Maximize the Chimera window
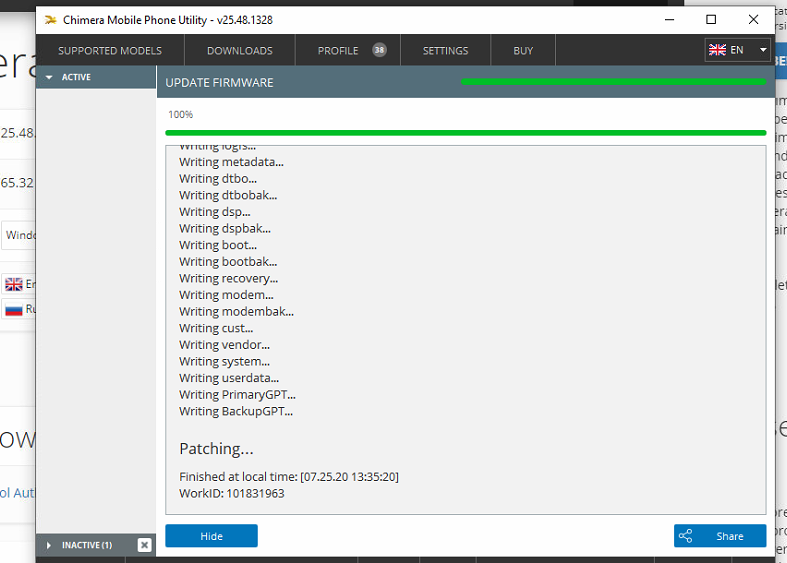The width and height of the screenshot is (787, 563). (x=711, y=20)
